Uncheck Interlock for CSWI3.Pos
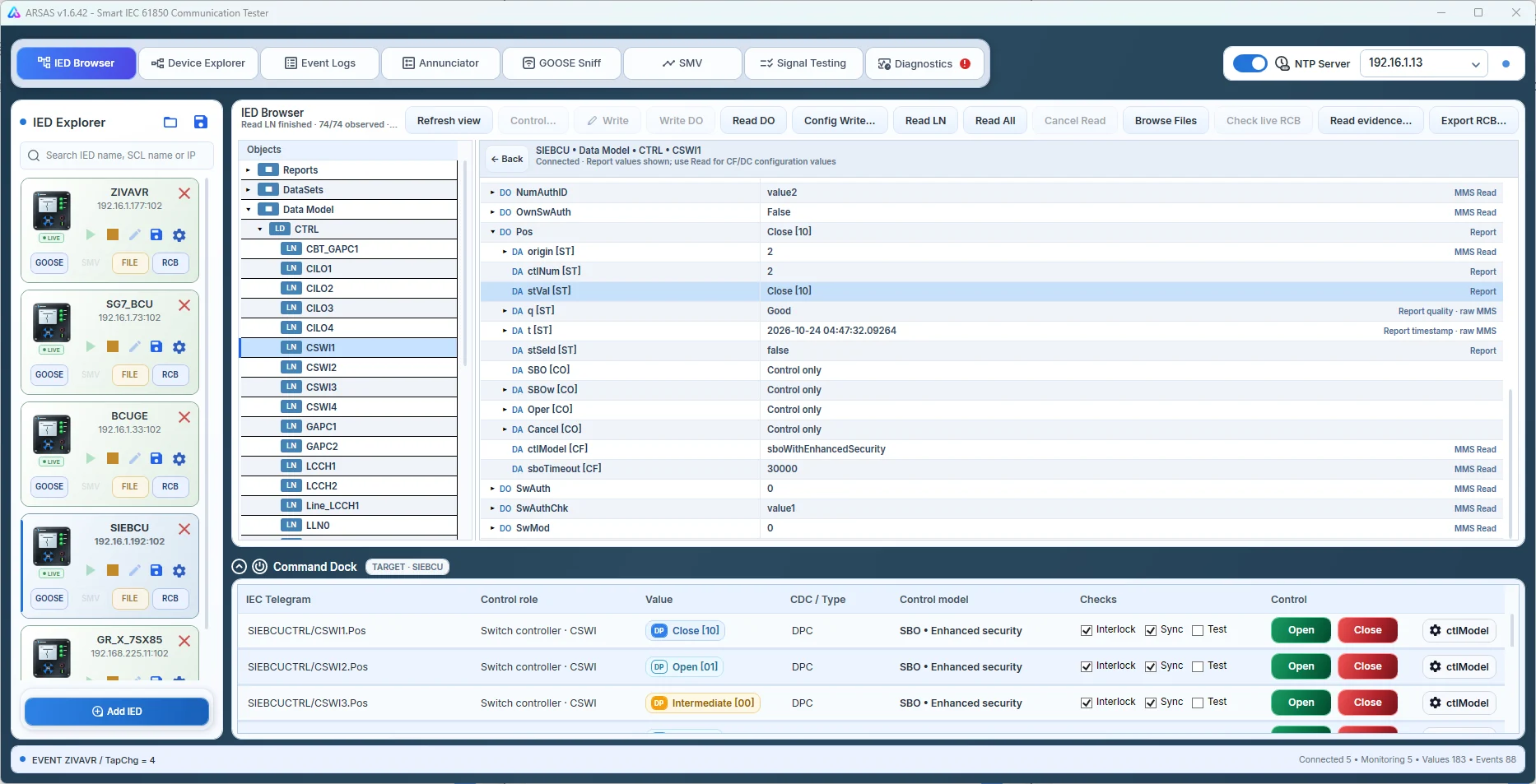The width and height of the screenshot is (1536, 784). [x=1087, y=703]
